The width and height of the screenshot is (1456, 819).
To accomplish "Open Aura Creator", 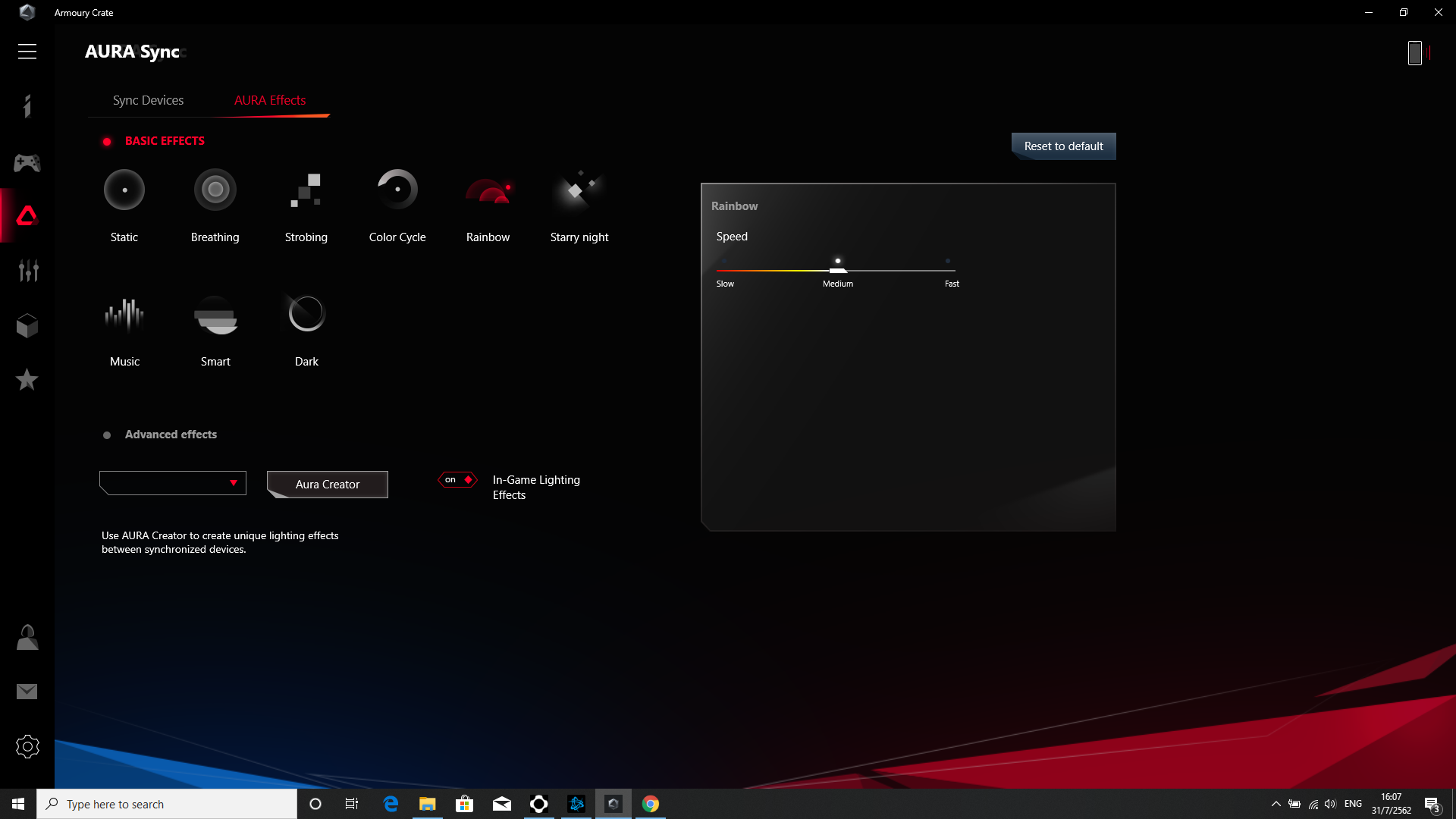I will (328, 485).
